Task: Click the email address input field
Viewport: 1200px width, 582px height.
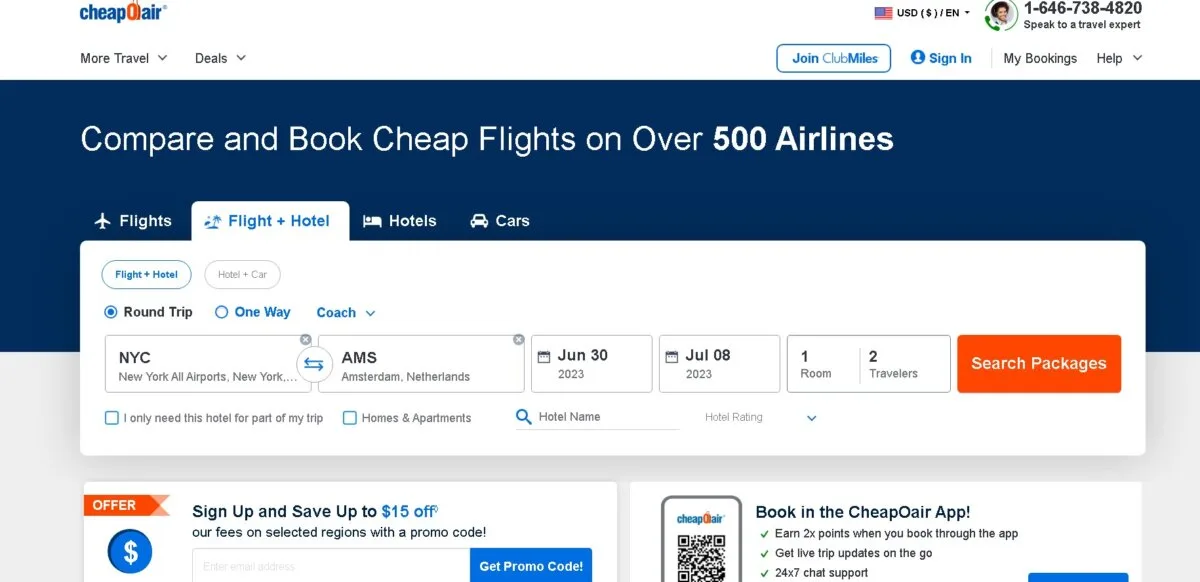Action: [x=331, y=566]
